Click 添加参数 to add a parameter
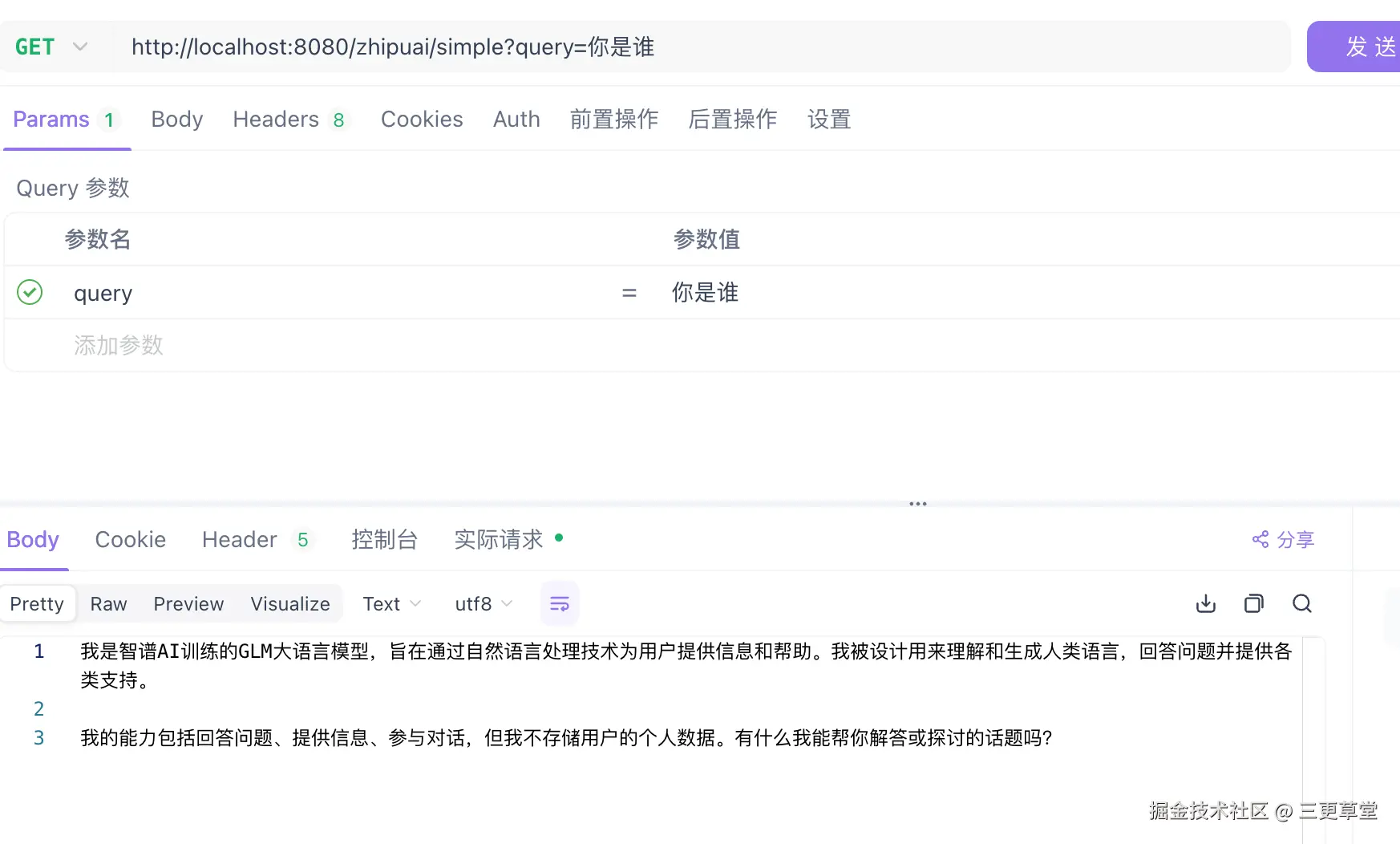The width and height of the screenshot is (1400, 844). coord(118,345)
